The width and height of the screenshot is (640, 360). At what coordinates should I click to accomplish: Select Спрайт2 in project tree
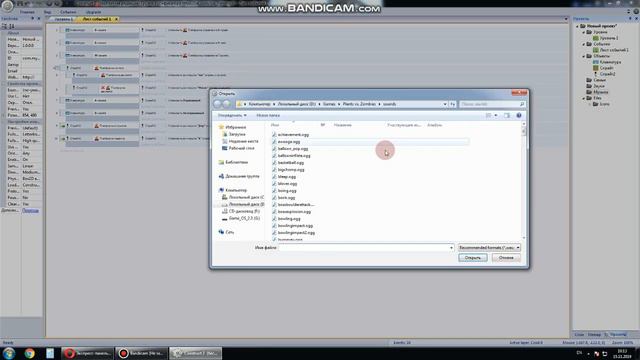click(607, 74)
